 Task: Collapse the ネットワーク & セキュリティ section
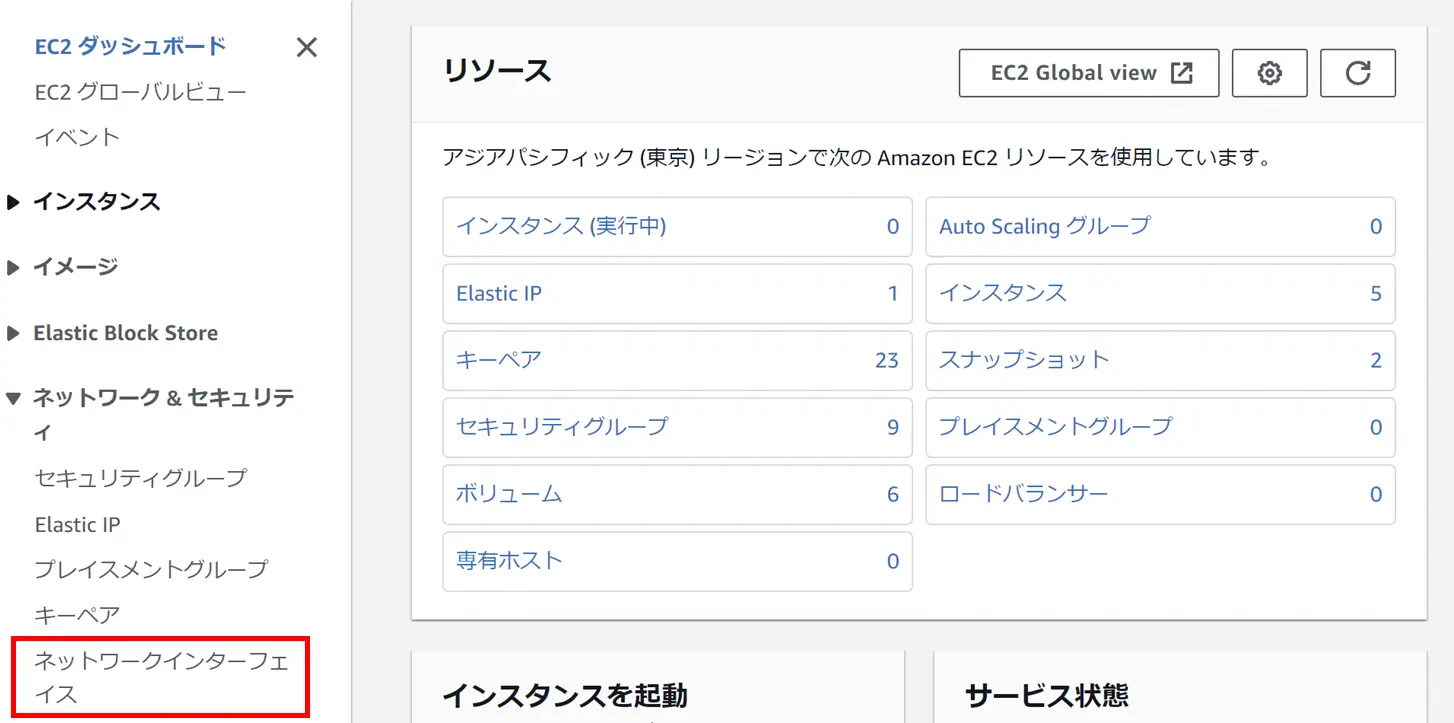[13, 398]
